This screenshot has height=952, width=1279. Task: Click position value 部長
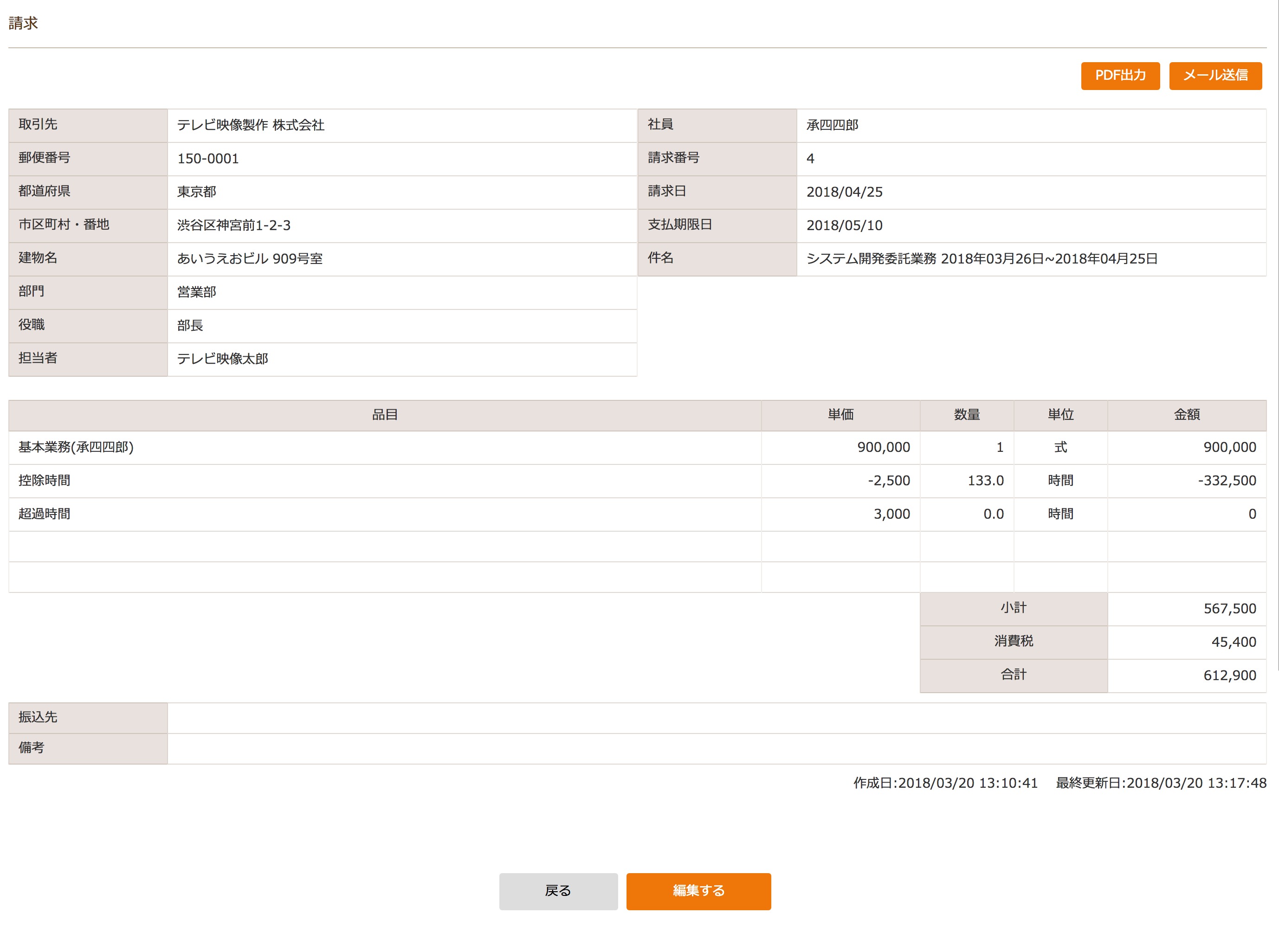pyautogui.click(x=190, y=326)
